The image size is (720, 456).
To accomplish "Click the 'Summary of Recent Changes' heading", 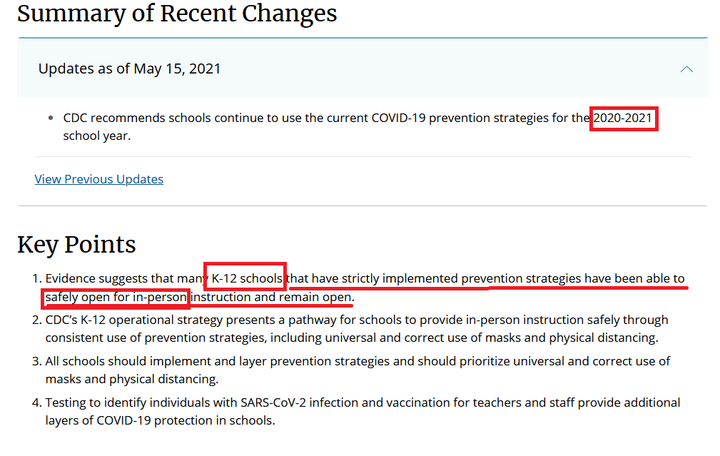I will pyautogui.click(x=177, y=13).
